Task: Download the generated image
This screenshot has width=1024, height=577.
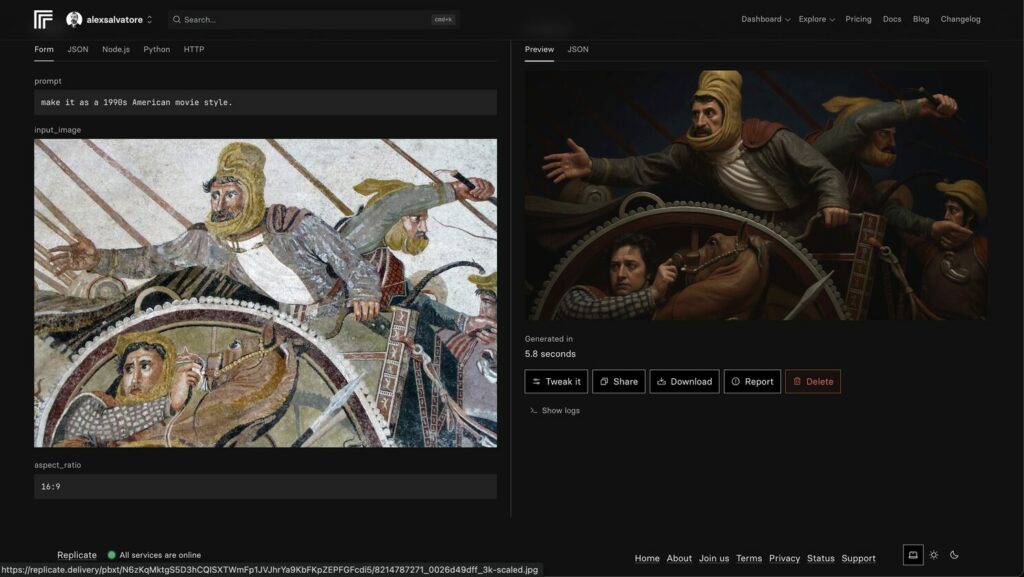Action: pyautogui.click(x=684, y=381)
